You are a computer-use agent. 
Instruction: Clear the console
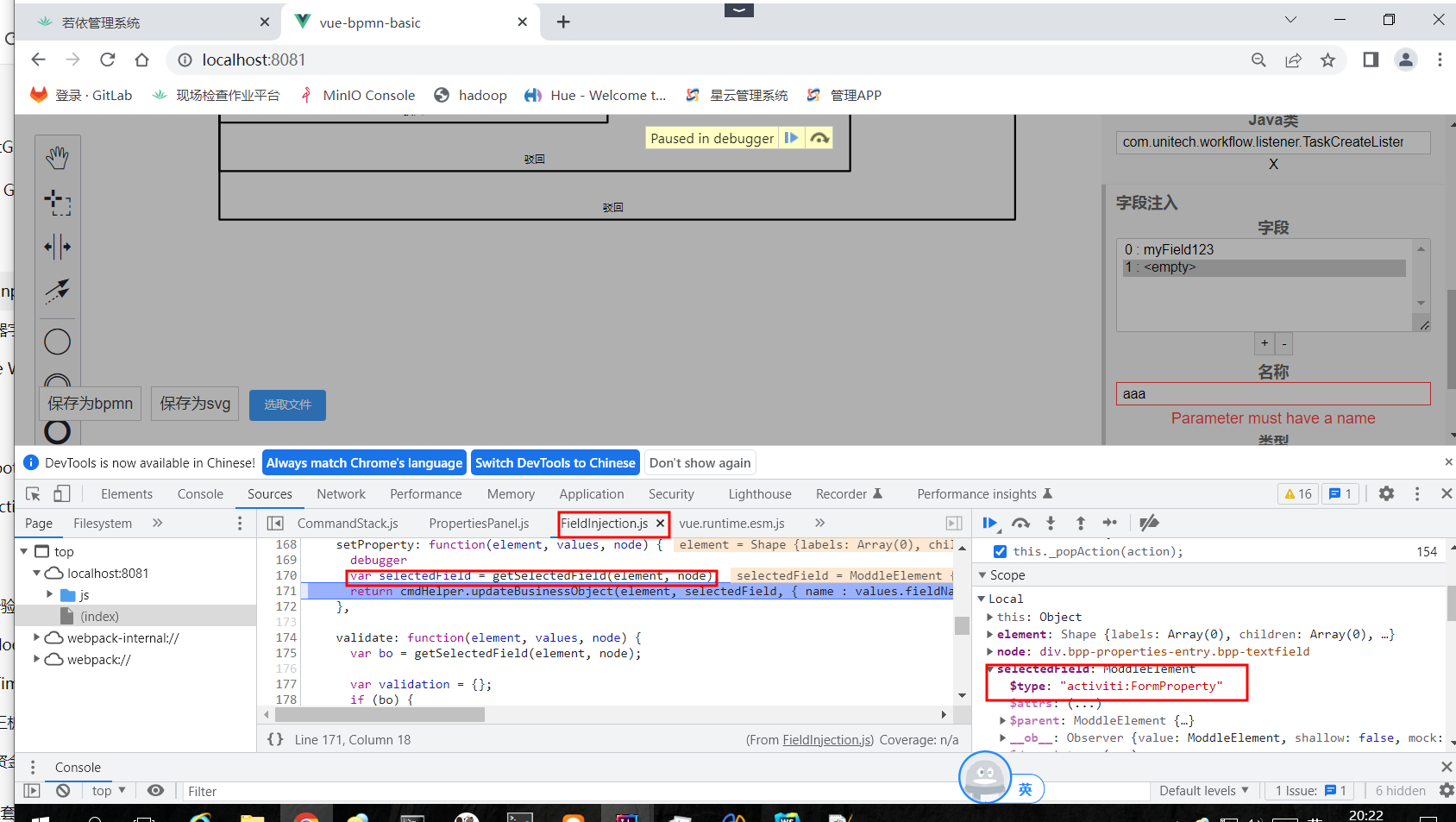[x=63, y=791]
